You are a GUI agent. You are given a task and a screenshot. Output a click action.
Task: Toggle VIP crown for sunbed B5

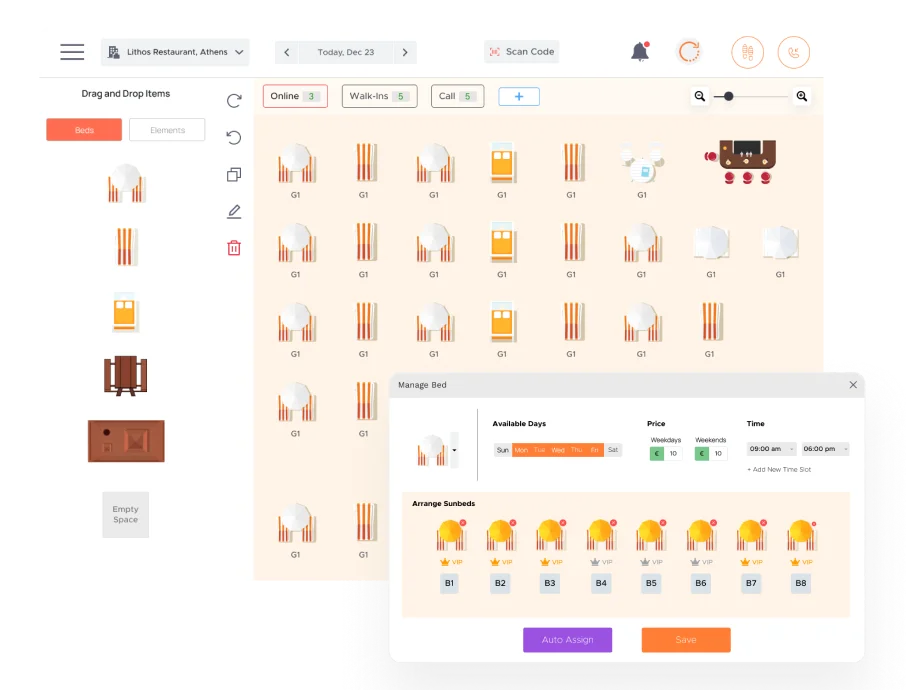651,562
